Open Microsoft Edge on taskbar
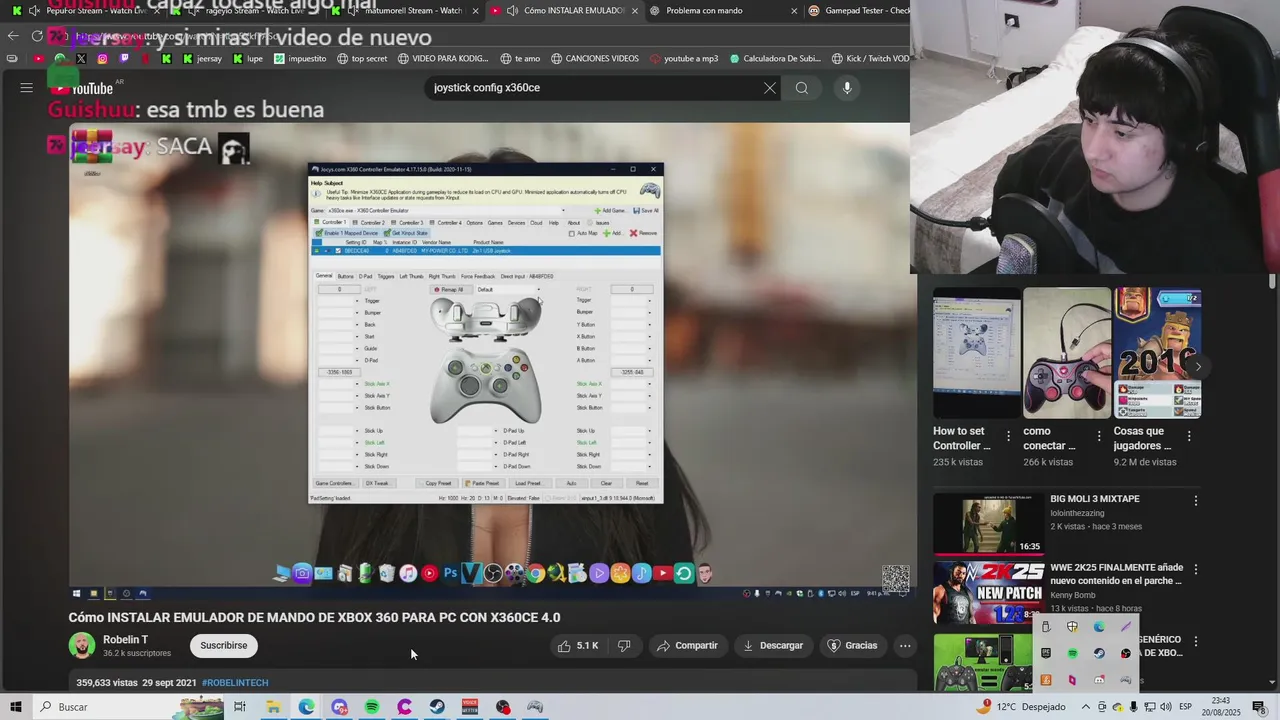This screenshot has width=1280, height=720. click(306, 707)
